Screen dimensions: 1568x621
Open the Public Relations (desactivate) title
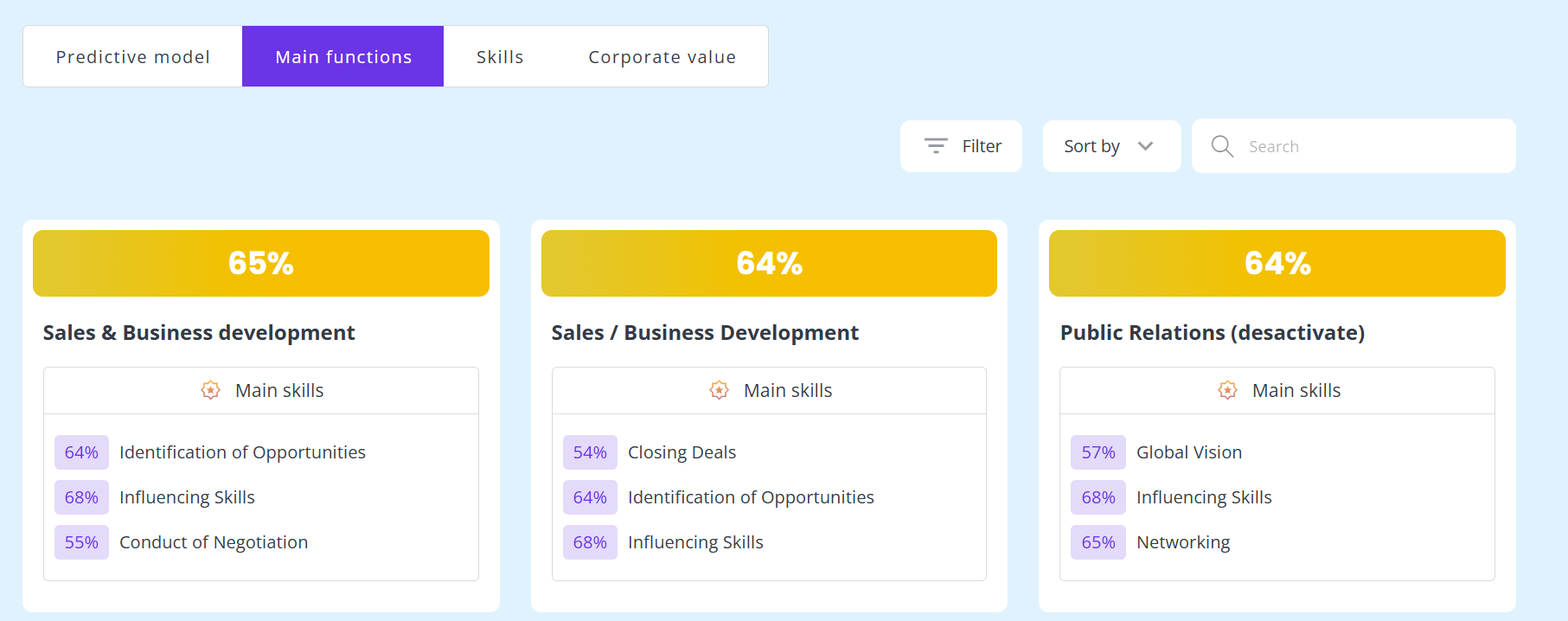click(1213, 333)
